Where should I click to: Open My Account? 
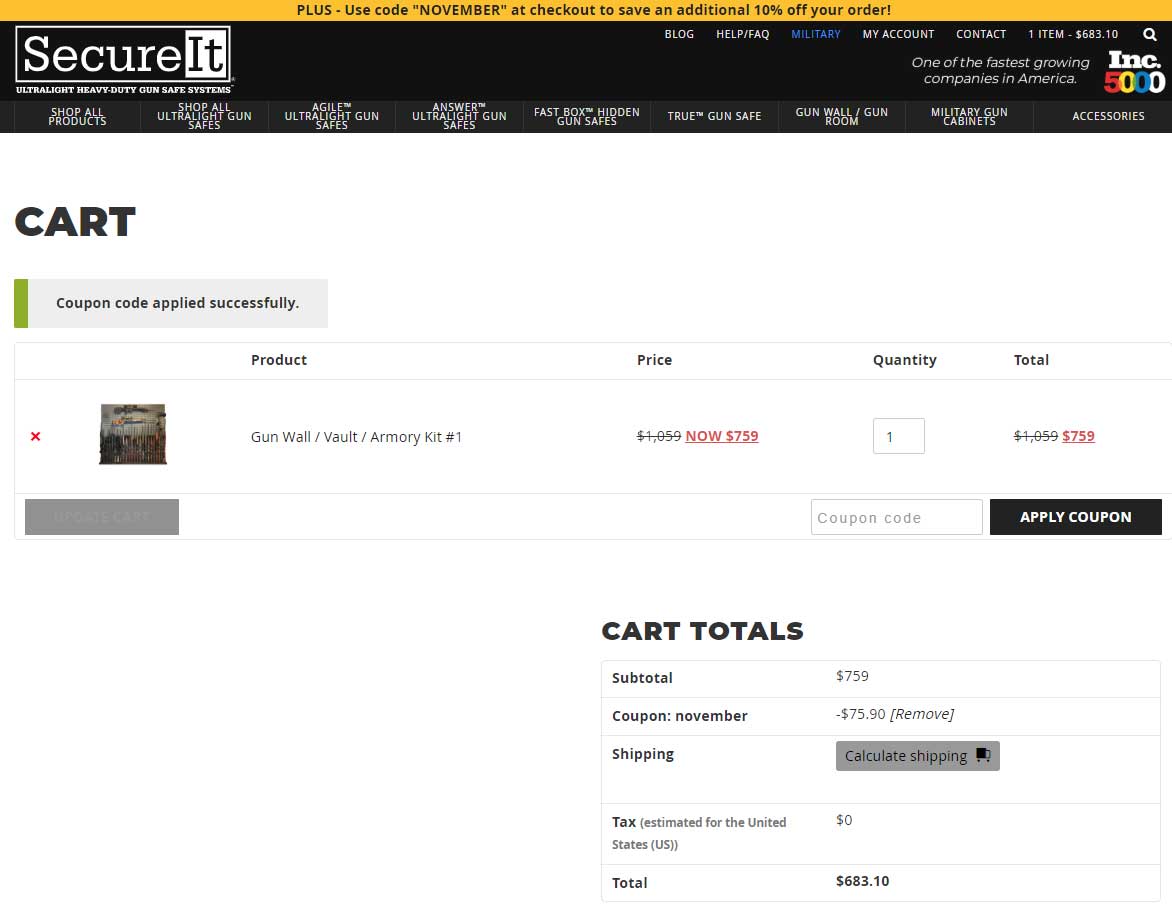(x=898, y=34)
